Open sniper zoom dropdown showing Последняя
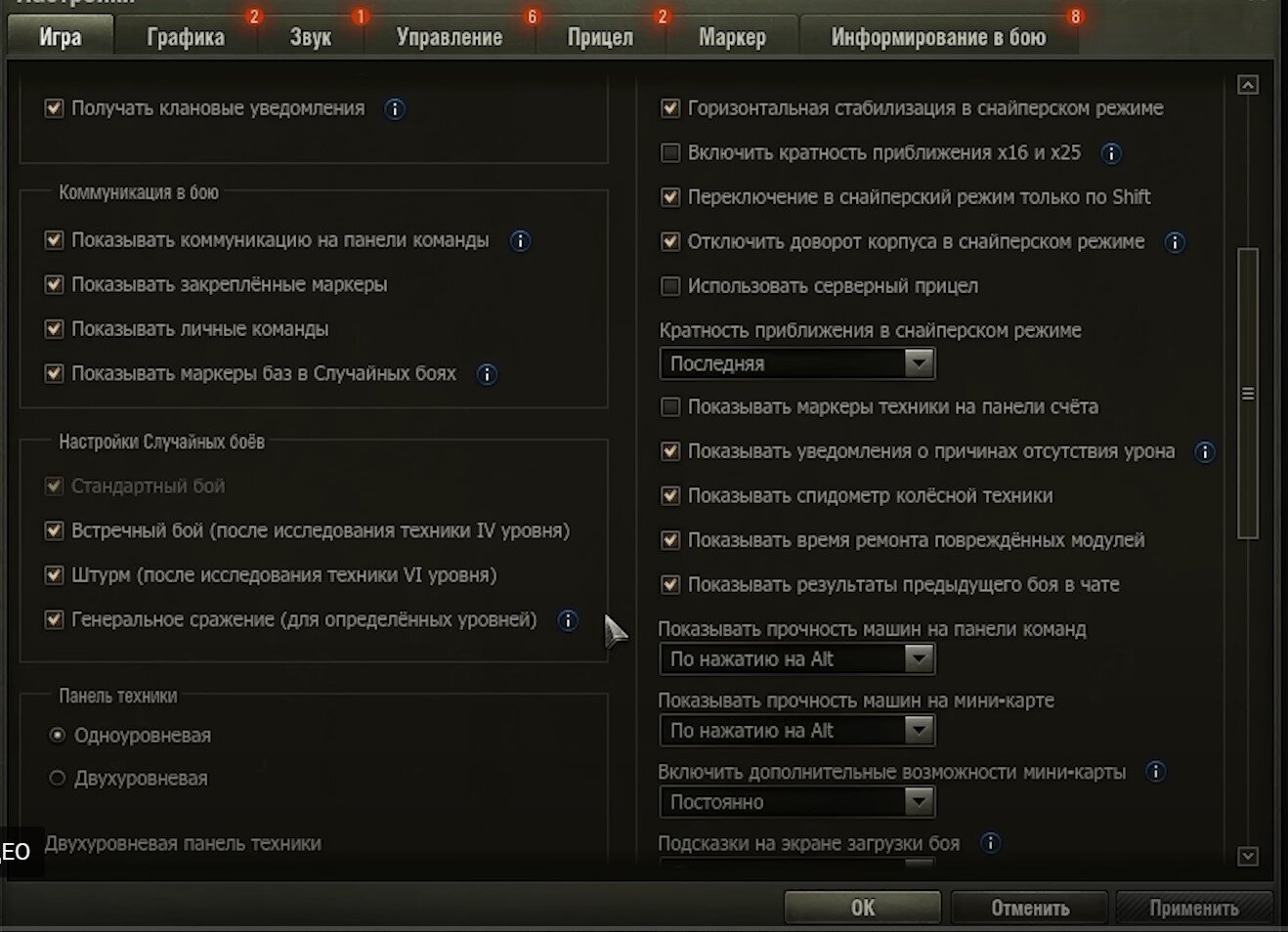This screenshot has height=932, width=1288. [x=797, y=363]
